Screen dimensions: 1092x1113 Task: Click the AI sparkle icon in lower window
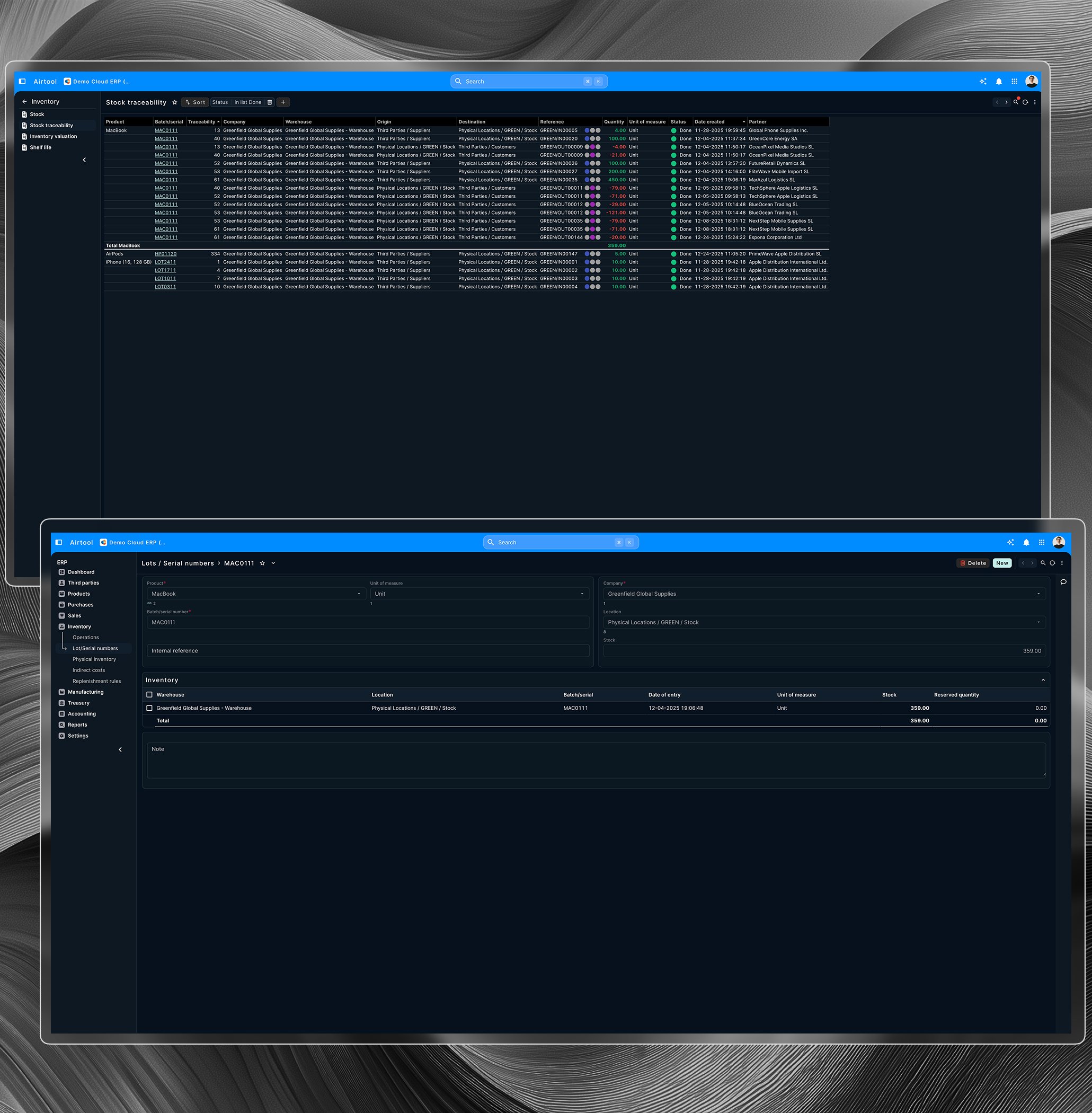pyautogui.click(x=1010, y=542)
